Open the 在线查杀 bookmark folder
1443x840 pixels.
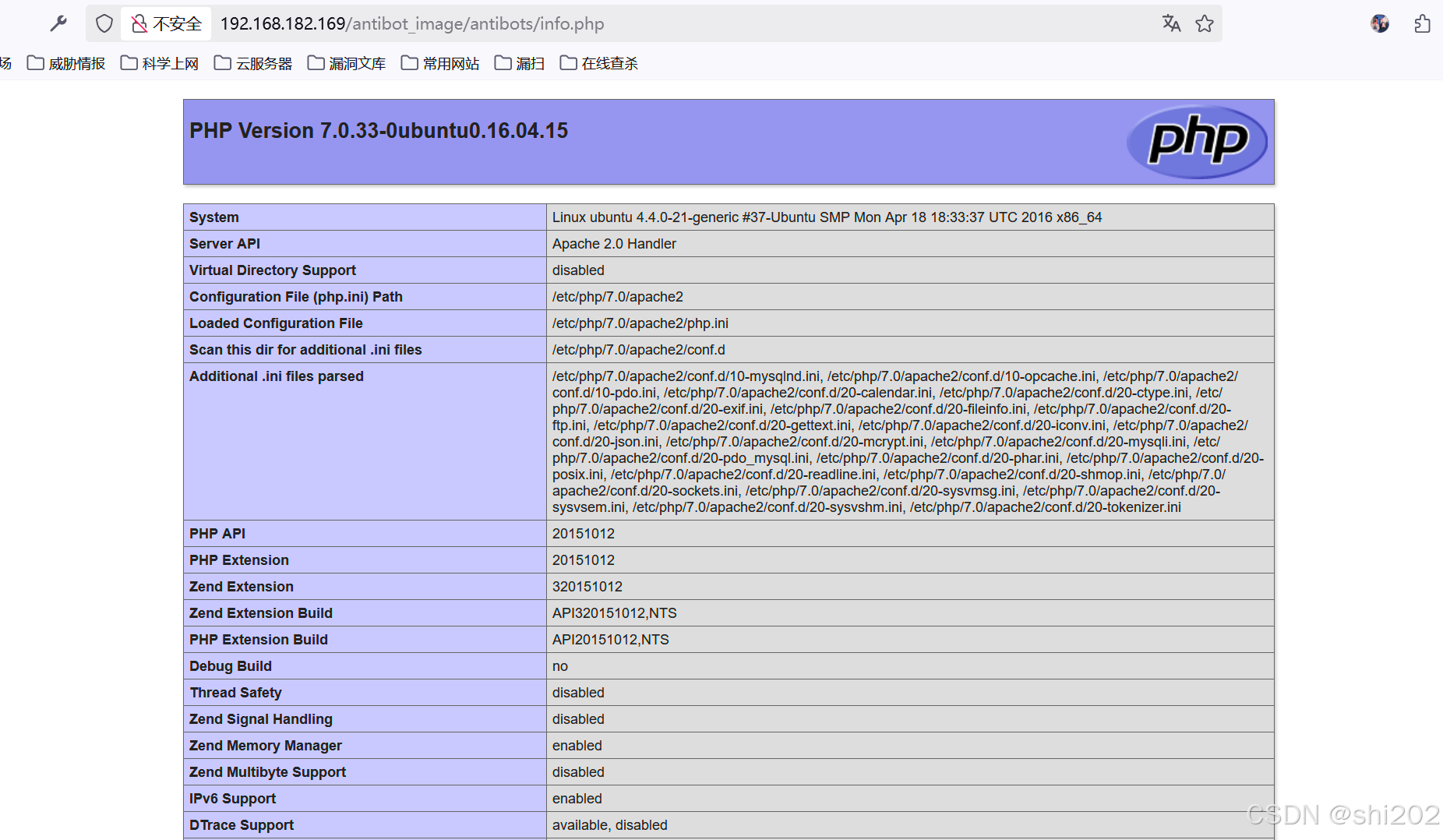tap(599, 63)
